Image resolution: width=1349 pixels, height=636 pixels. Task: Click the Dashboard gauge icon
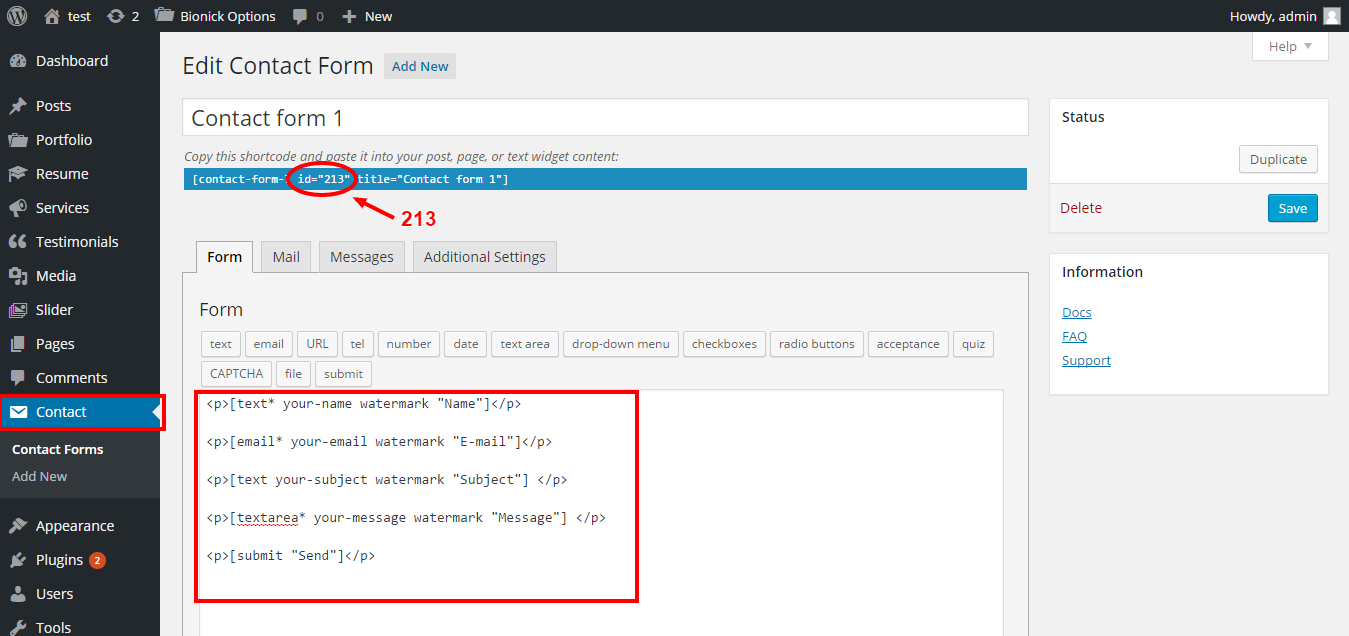point(18,61)
